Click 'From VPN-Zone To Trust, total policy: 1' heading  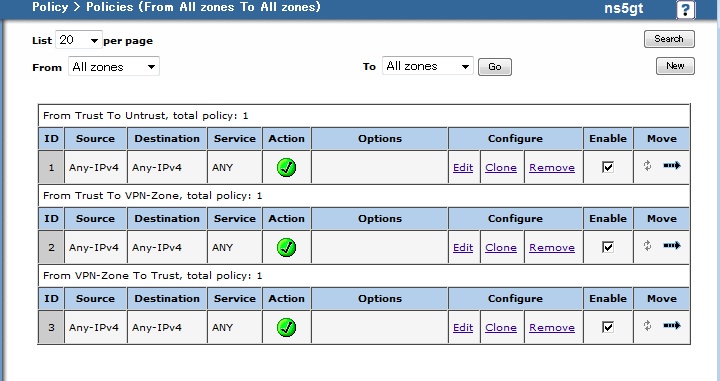point(152,275)
